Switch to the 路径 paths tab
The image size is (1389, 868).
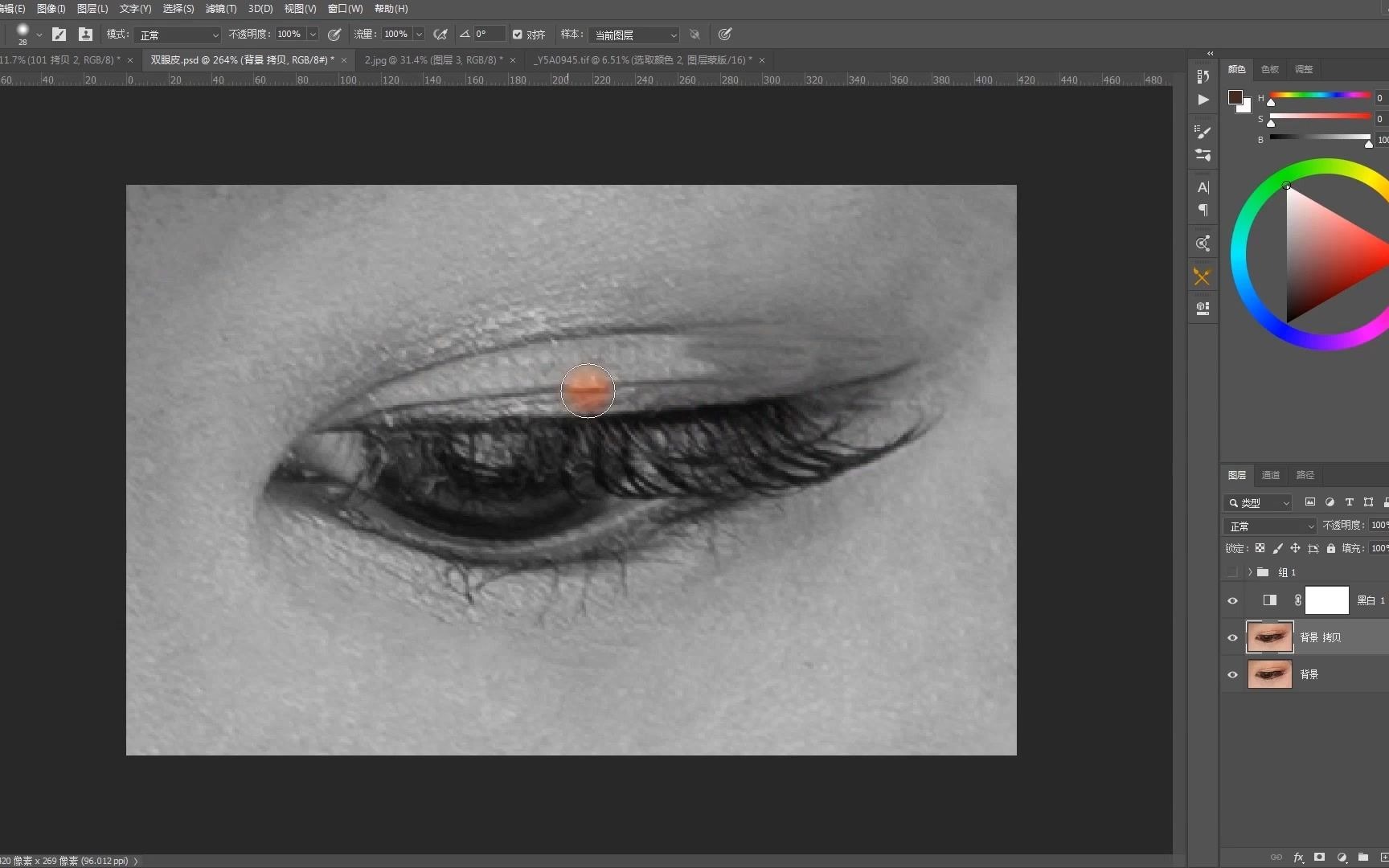1305,475
